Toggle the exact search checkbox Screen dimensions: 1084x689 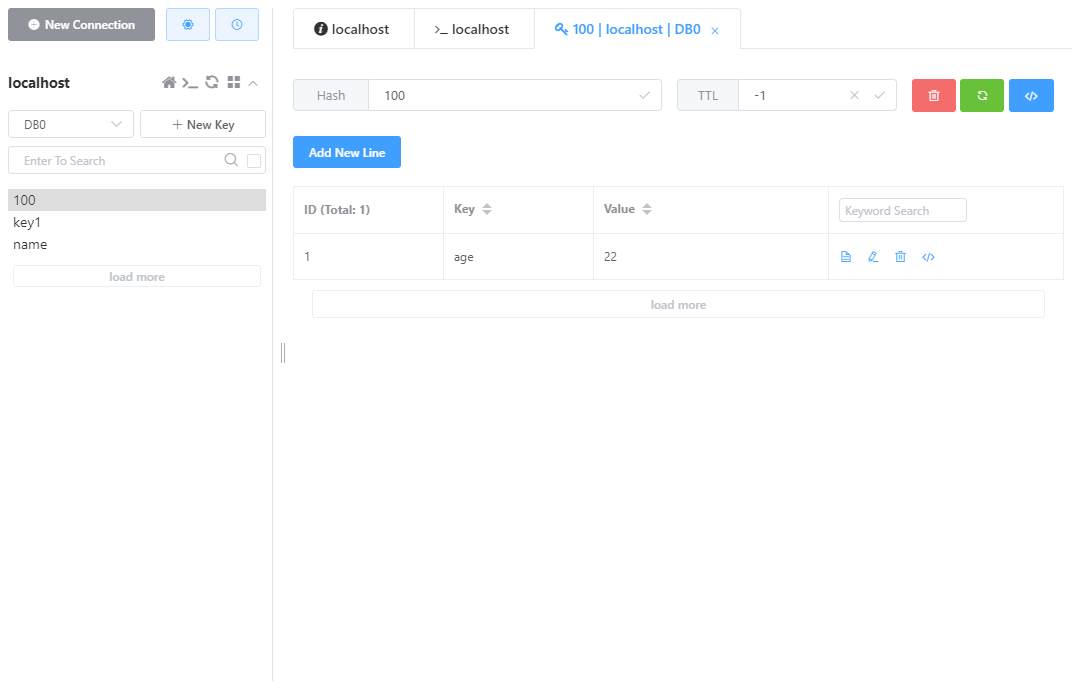point(254,161)
